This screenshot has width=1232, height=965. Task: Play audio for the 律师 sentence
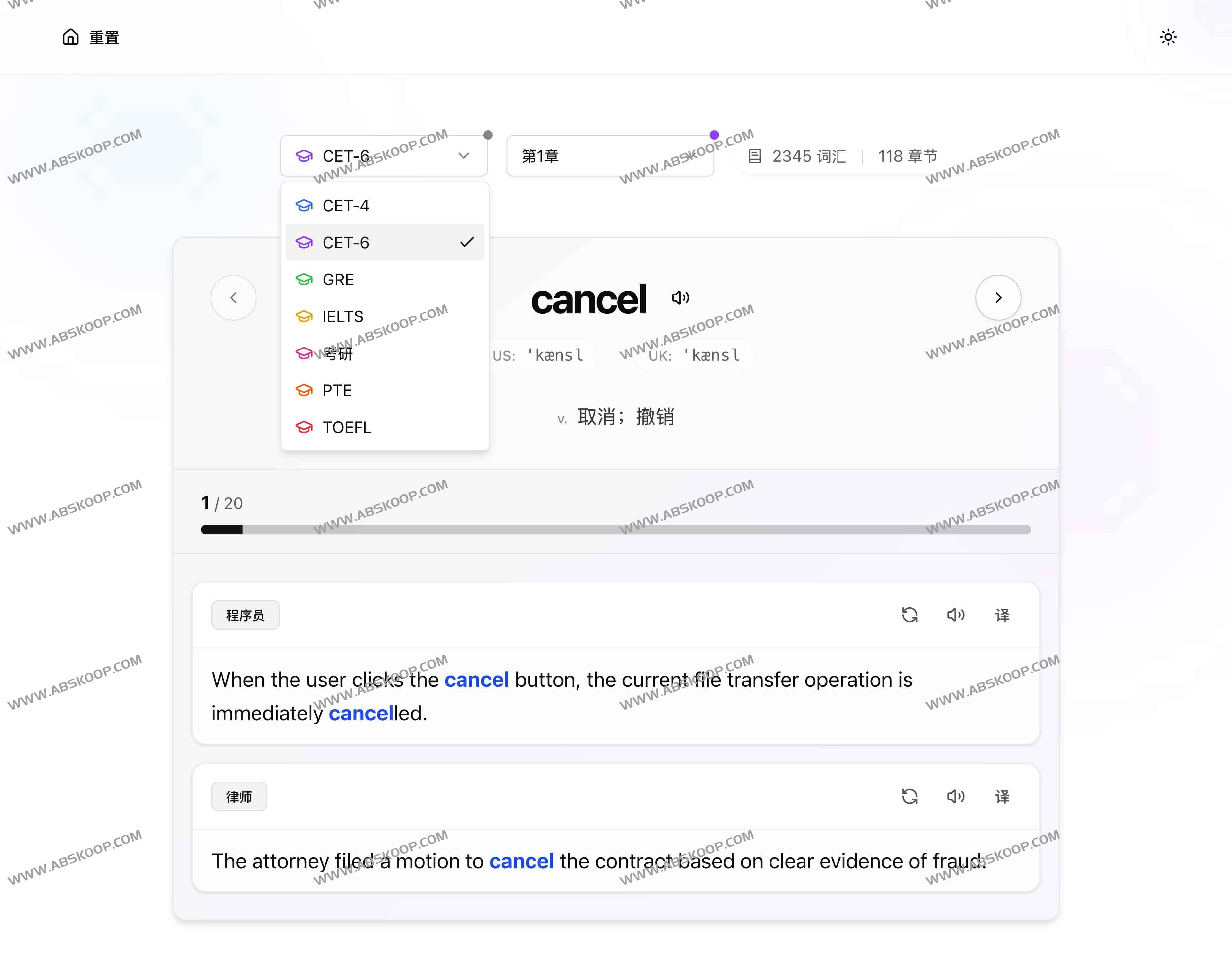pos(956,797)
